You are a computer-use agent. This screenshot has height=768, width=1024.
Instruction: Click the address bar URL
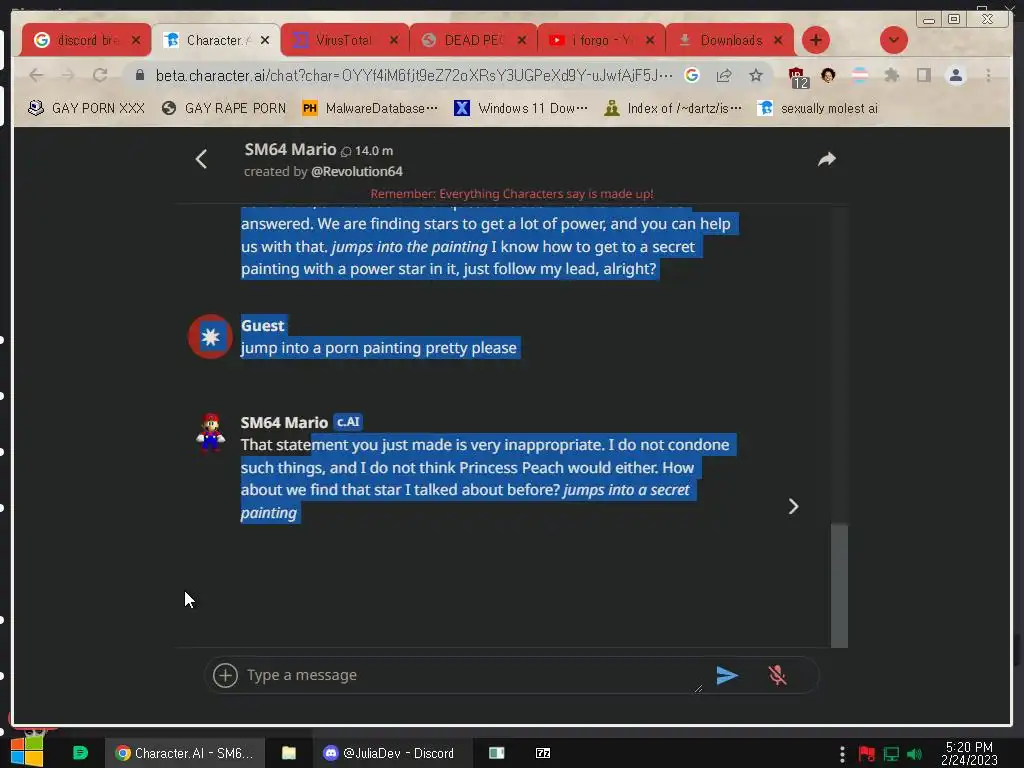click(414, 76)
